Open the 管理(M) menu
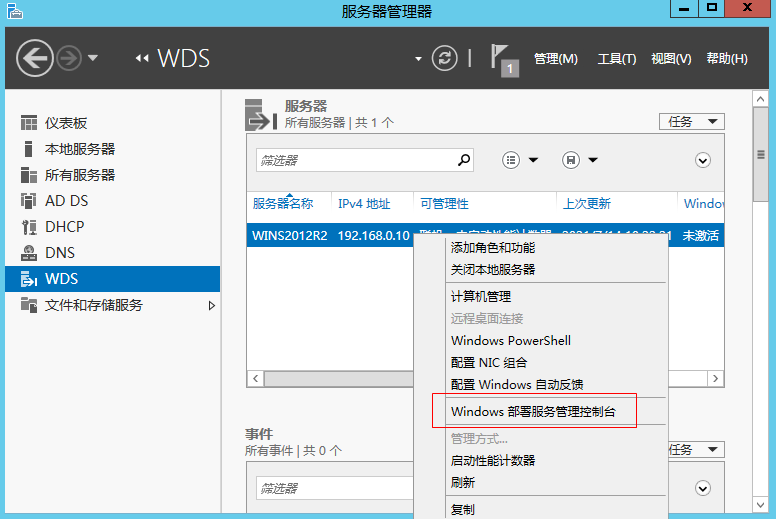 click(x=556, y=59)
